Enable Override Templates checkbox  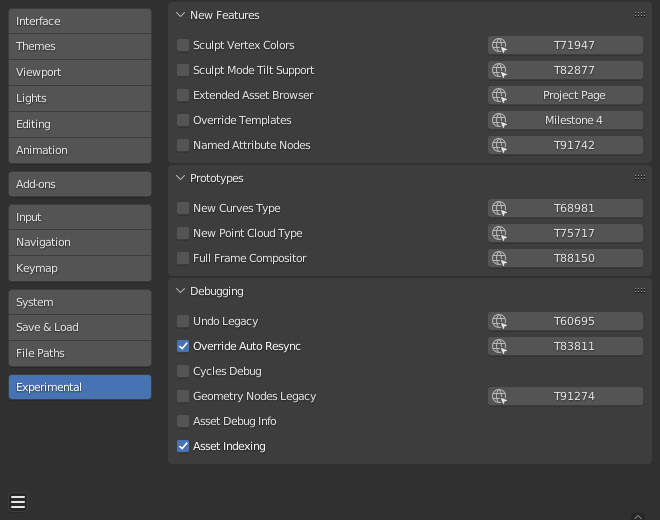click(x=183, y=120)
